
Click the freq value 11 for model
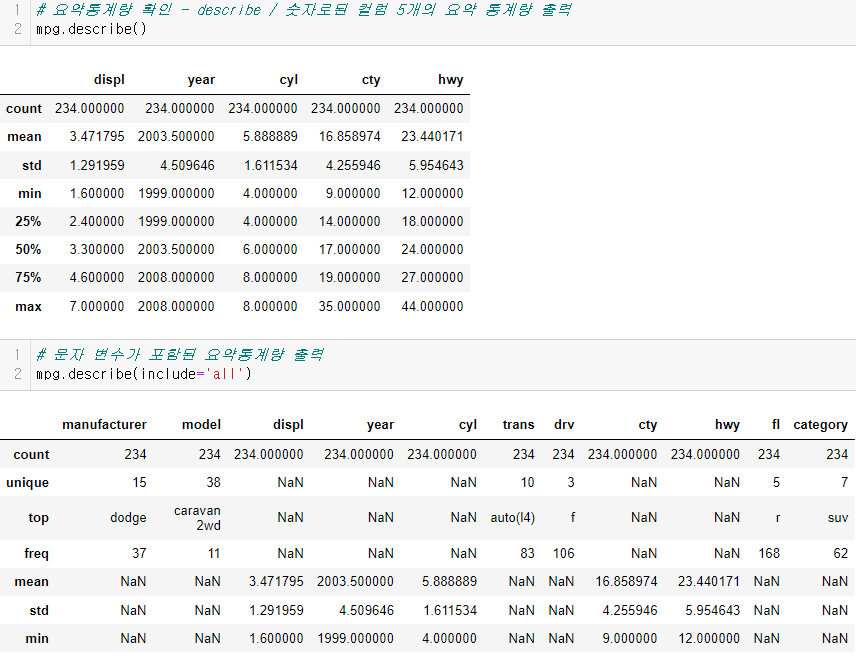[214, 554]
